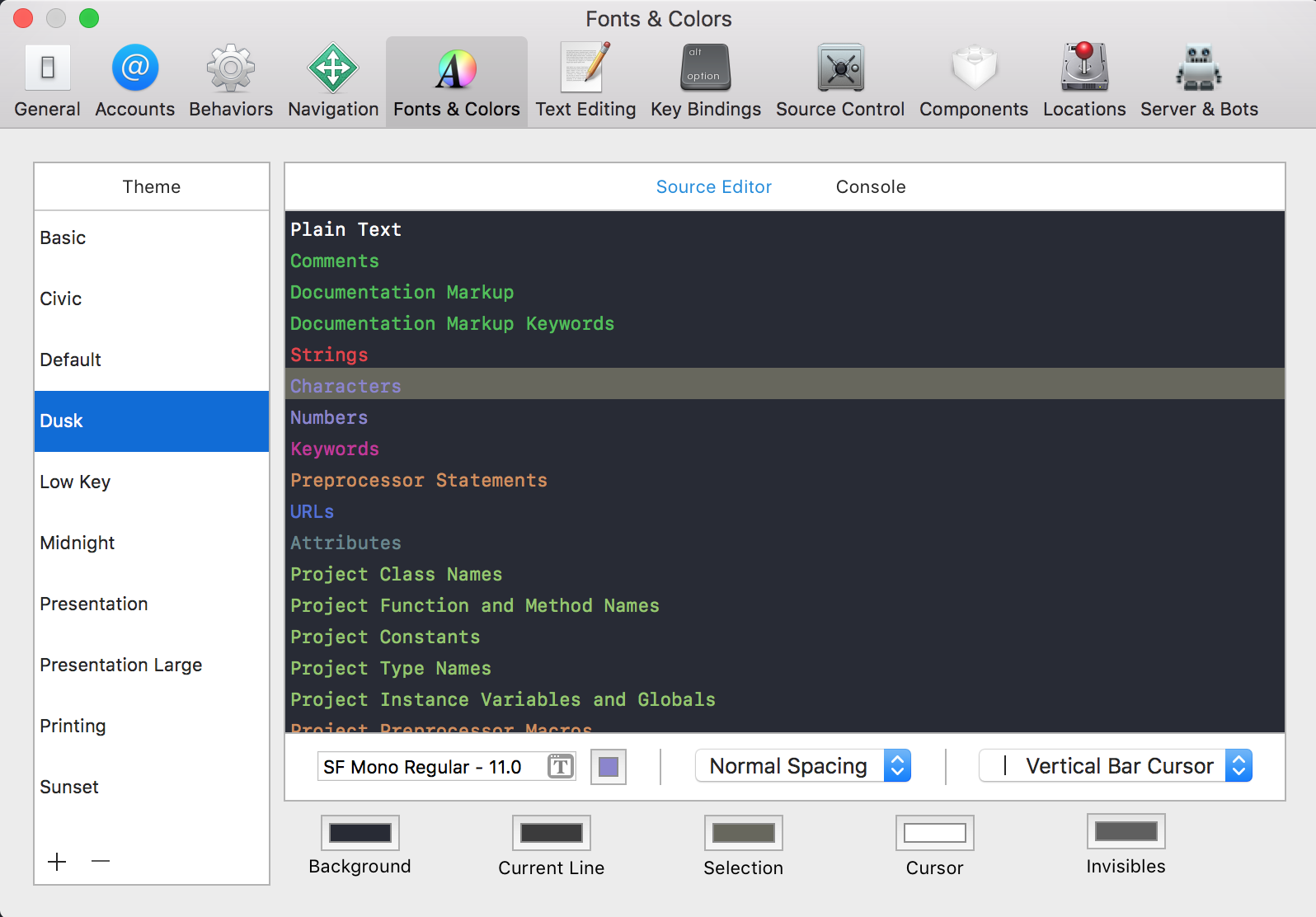Switch to Console tab

coord(871,187)
